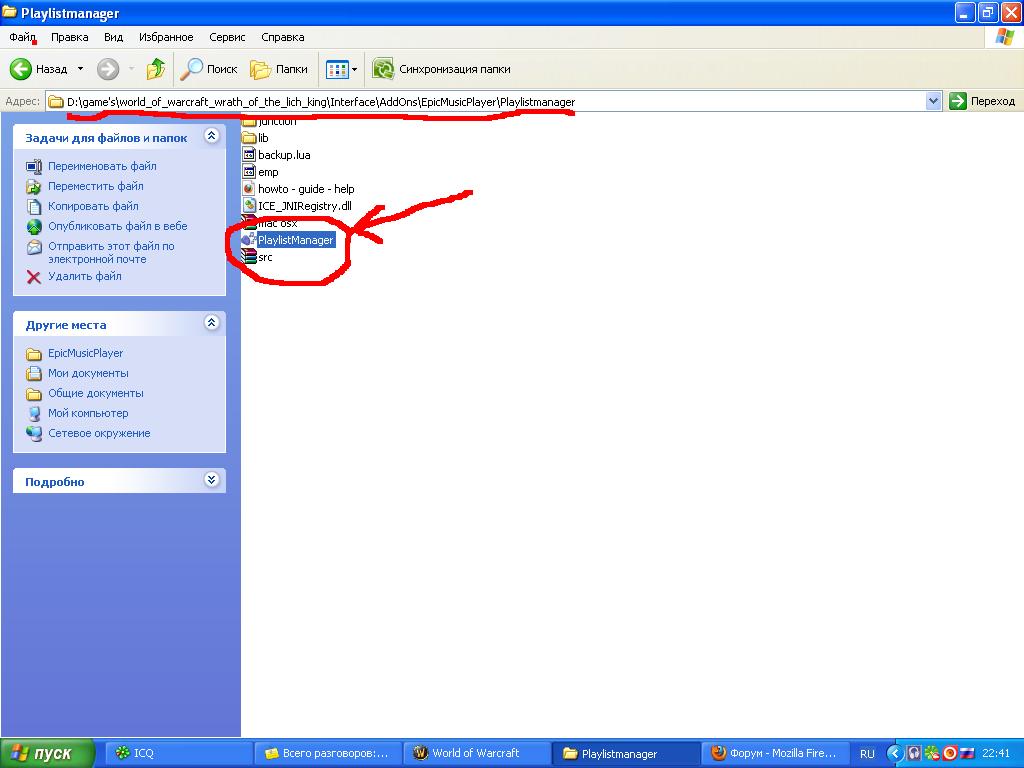Click Delete file (Удалить файл) link

tap(84, 276)
